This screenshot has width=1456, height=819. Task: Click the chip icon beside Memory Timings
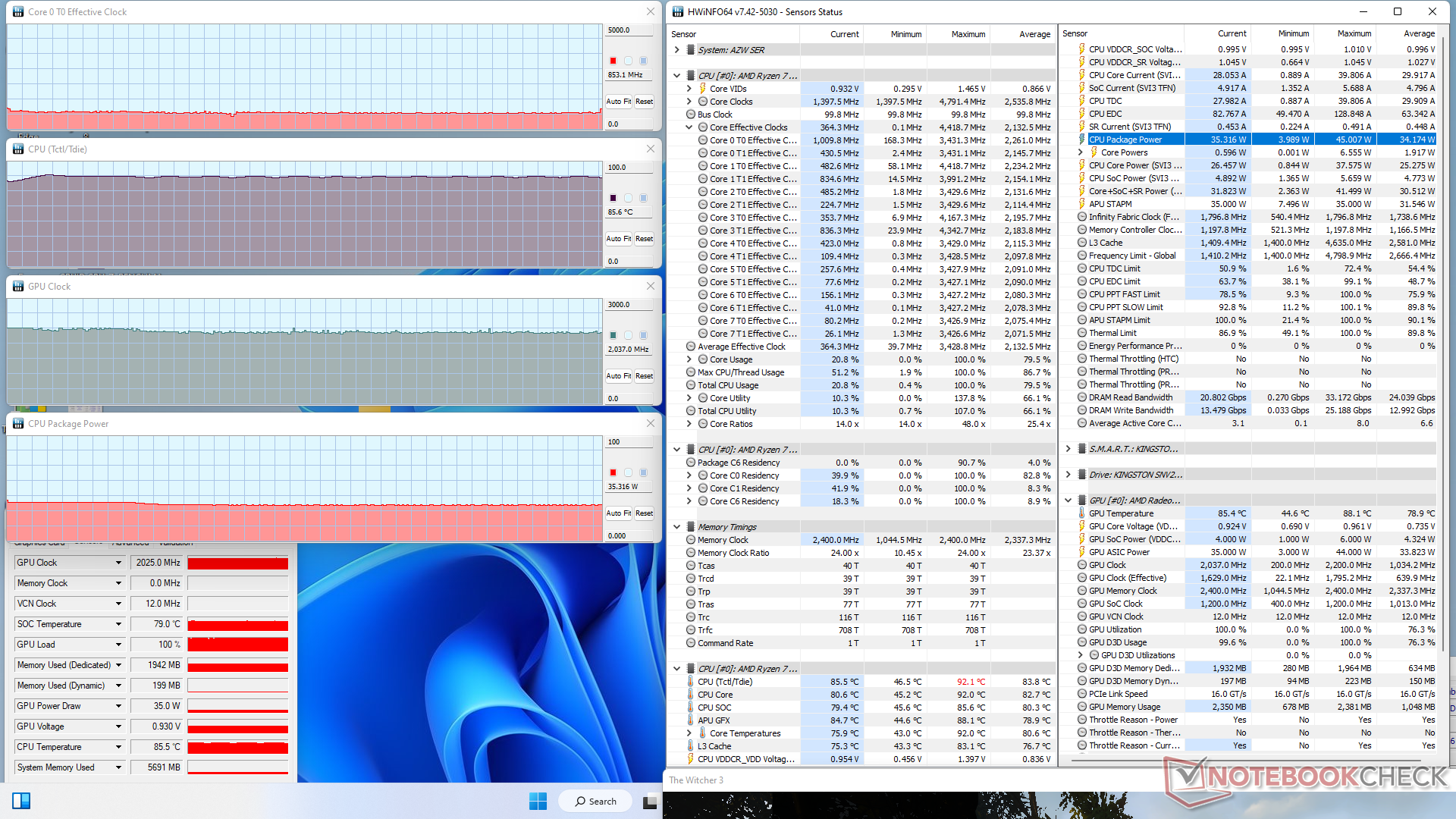point(691,527)
